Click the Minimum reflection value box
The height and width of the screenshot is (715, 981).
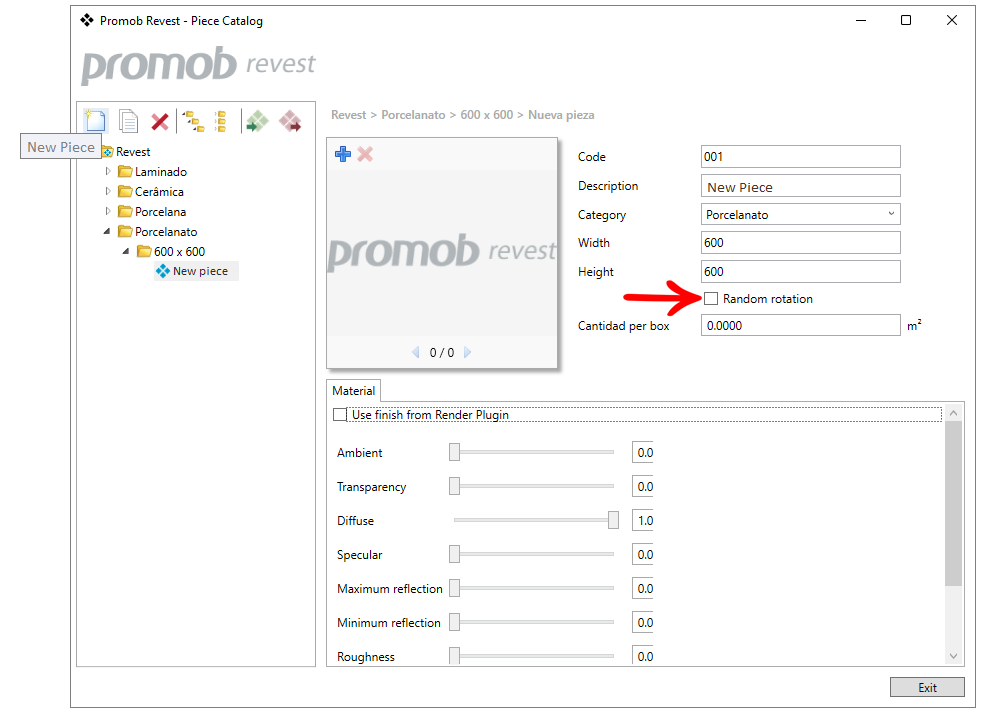pos(643,622)
